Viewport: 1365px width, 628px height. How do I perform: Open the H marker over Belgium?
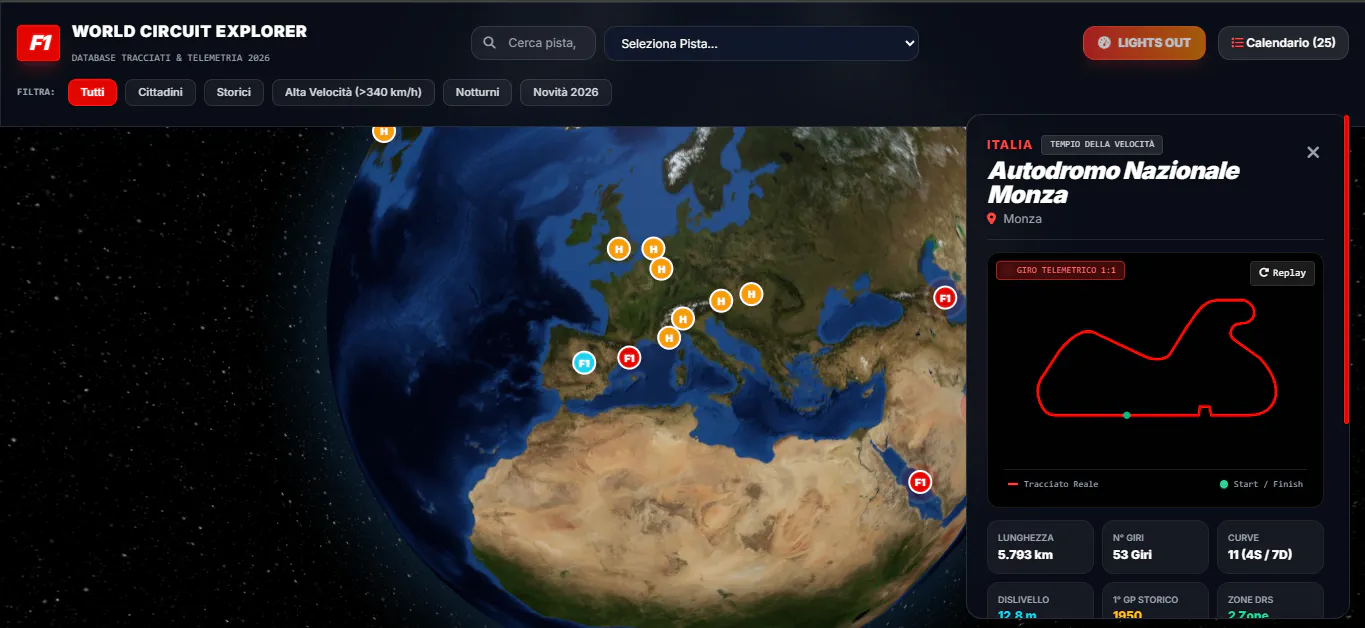pyautogui.click(x=661, y=268)
